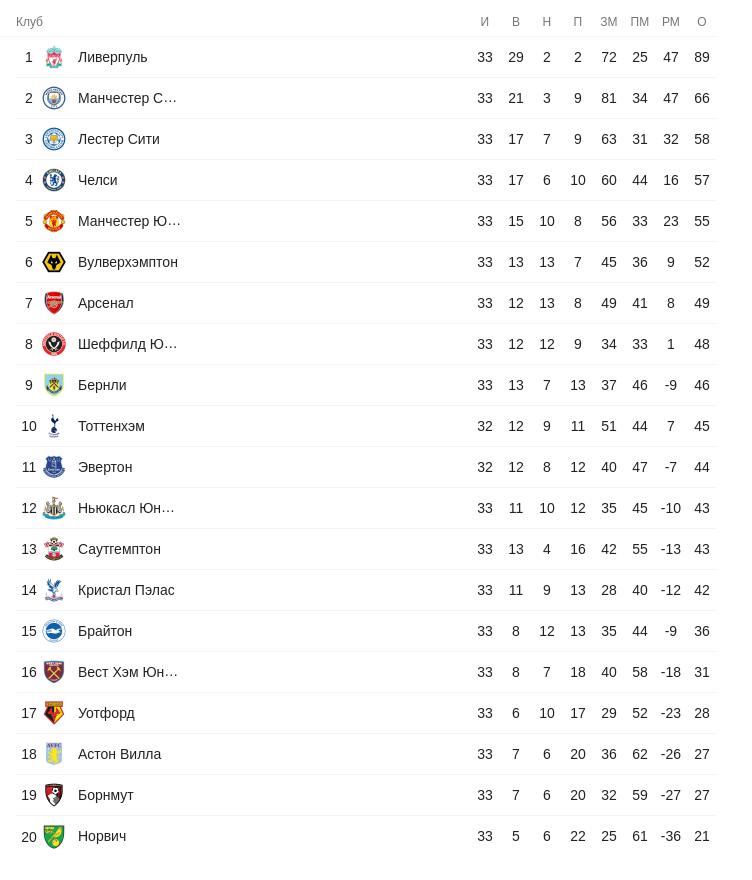752x880 pixels.
Task: Click the Chelsea club crest
Action: coord(54,180)
